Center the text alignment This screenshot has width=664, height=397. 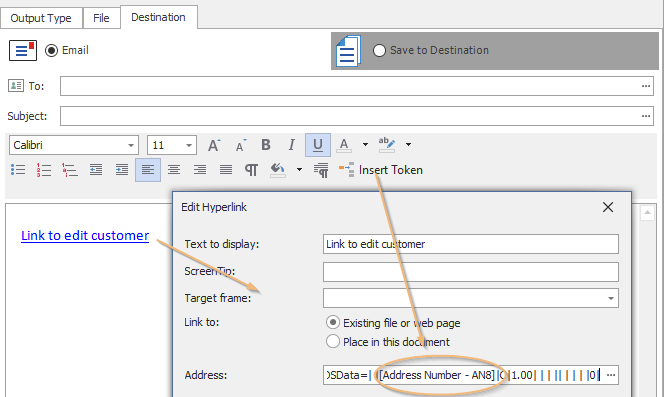[x=174, y=170]
